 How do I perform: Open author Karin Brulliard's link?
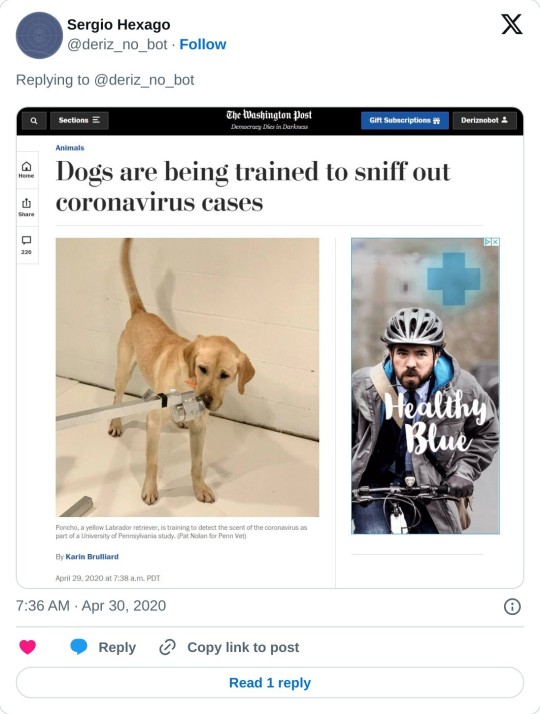click(x=92, y=556)
